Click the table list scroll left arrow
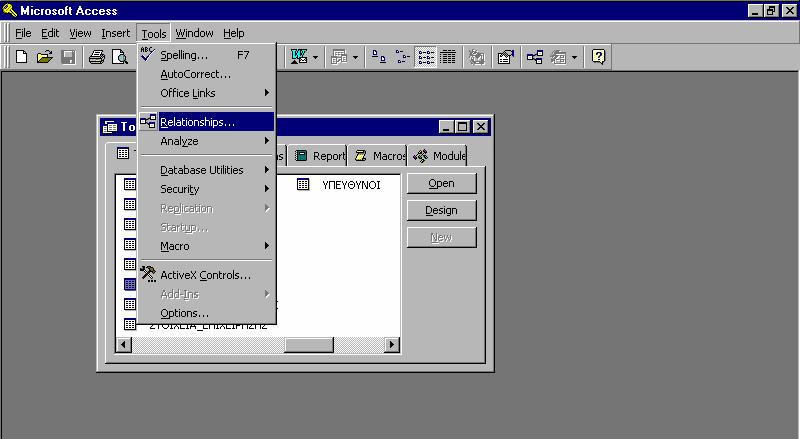Image resolution: width=800 pixels, height=439 pixels. pos(123,345)
